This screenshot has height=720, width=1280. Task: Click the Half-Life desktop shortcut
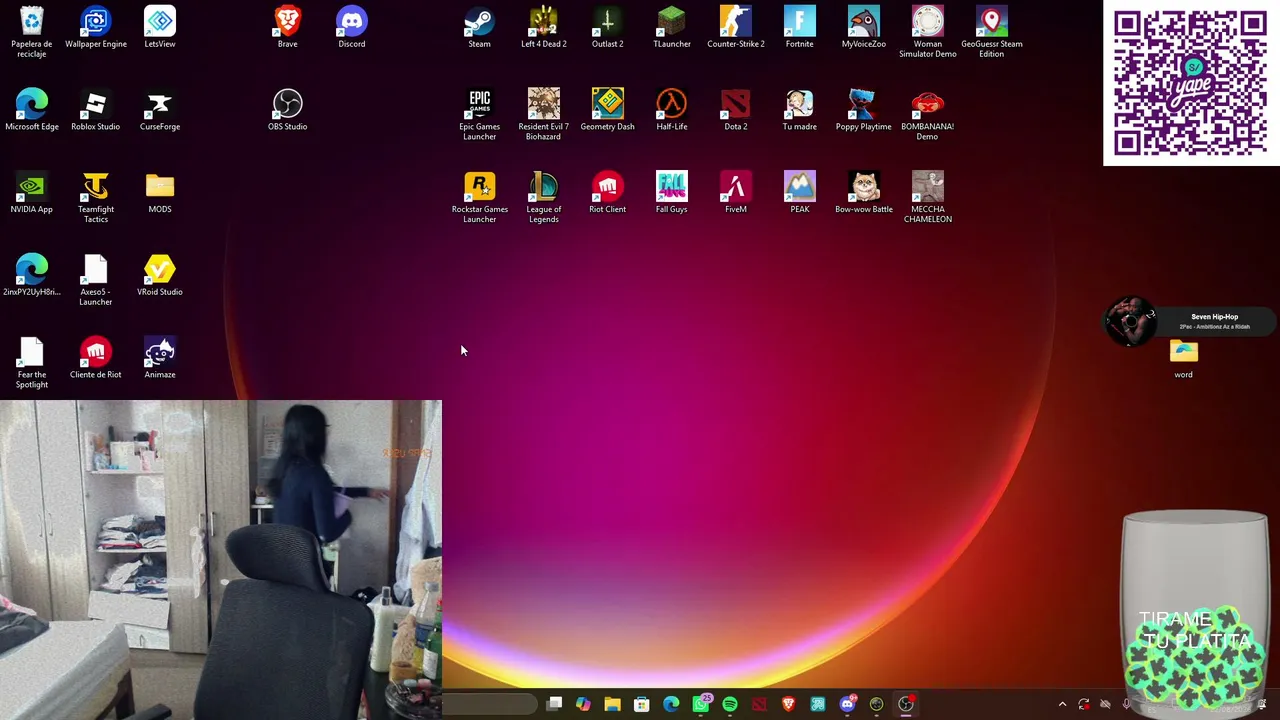672,110
